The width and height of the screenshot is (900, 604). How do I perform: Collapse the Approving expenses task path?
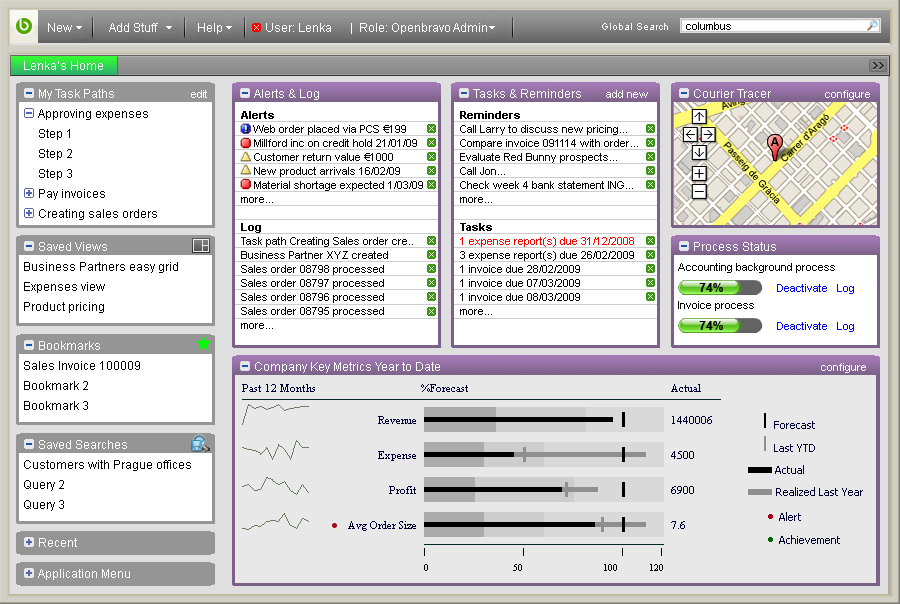point(29,114)
